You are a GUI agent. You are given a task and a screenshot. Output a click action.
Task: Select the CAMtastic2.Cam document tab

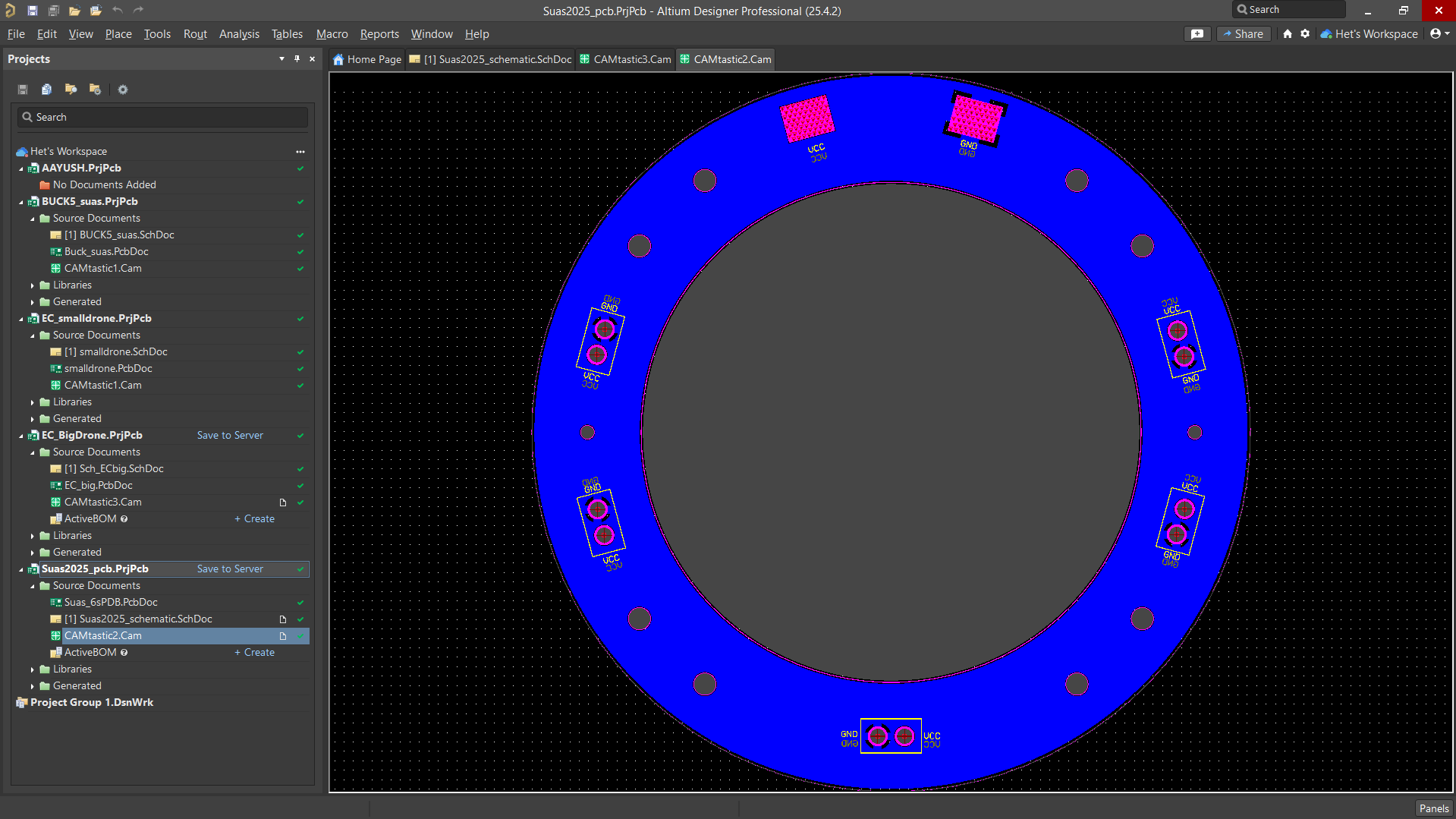pos(725,59)
